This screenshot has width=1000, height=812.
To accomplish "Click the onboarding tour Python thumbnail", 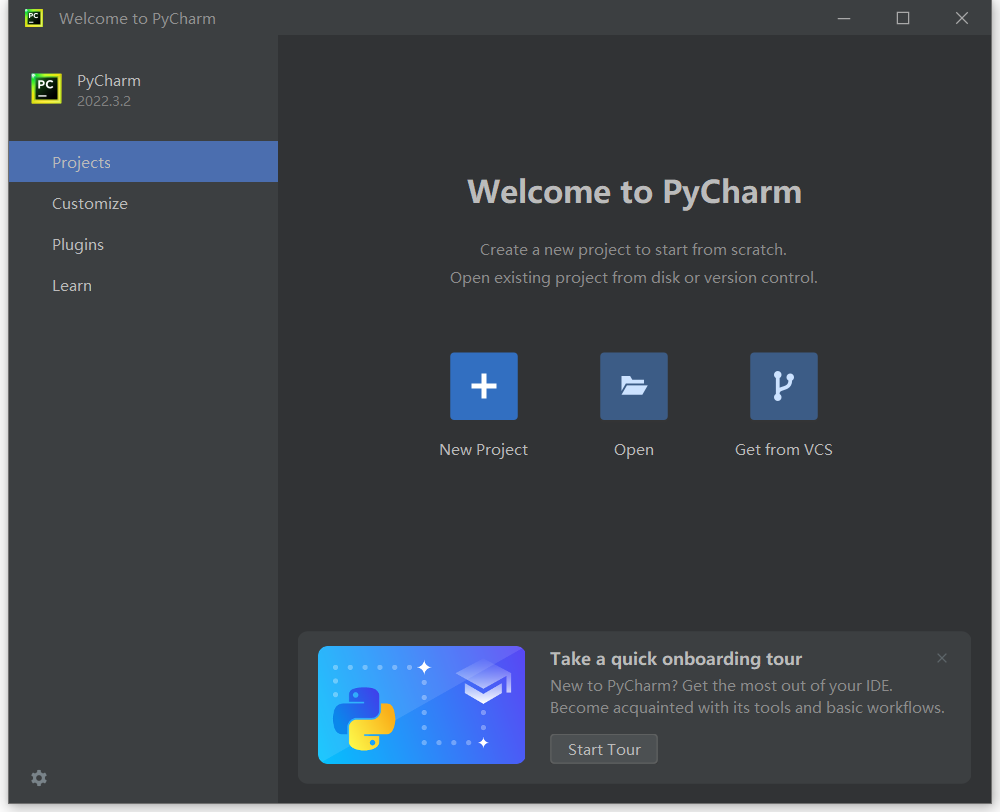I will [422, 705].
